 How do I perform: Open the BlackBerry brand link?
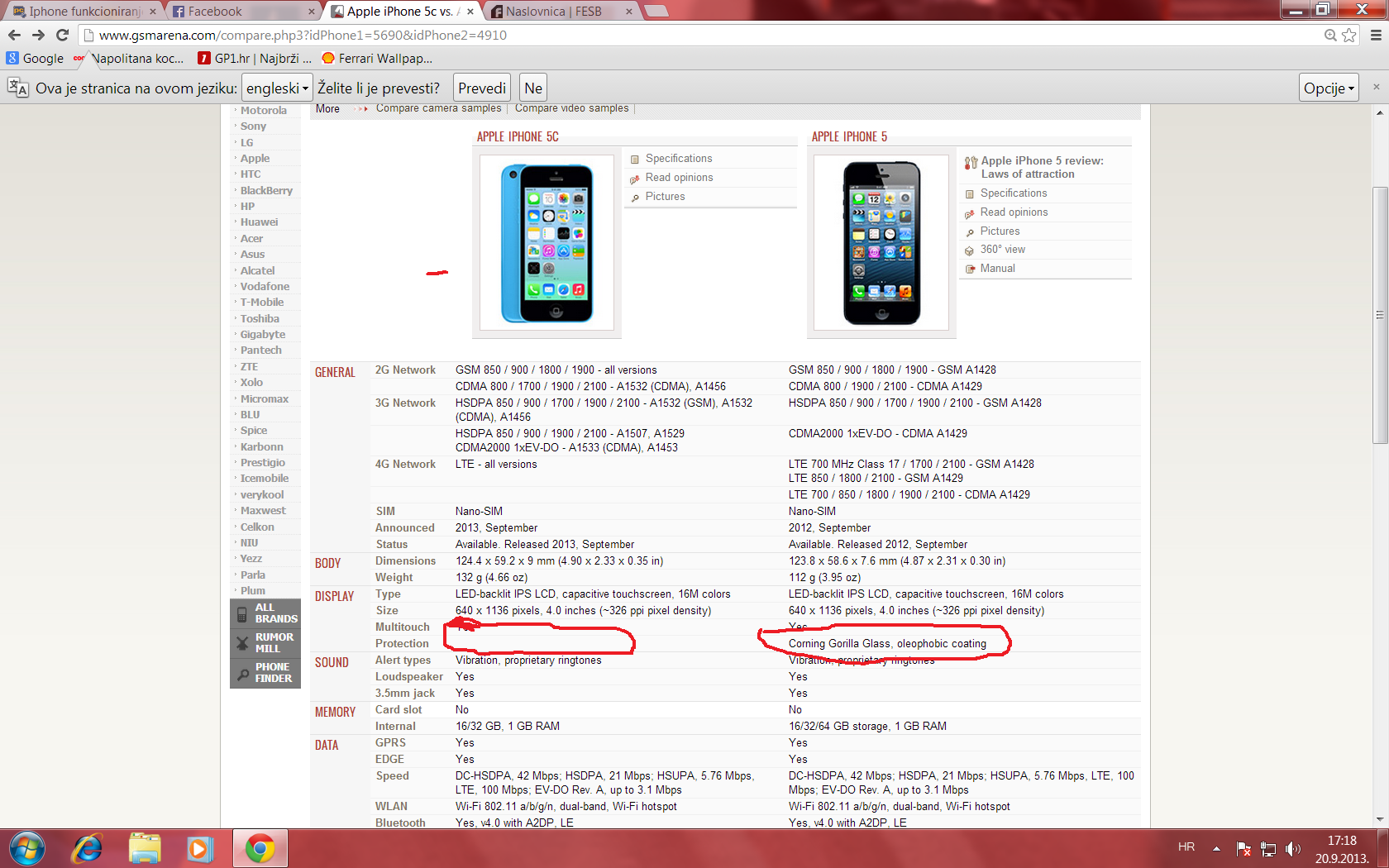coord(266,191)
